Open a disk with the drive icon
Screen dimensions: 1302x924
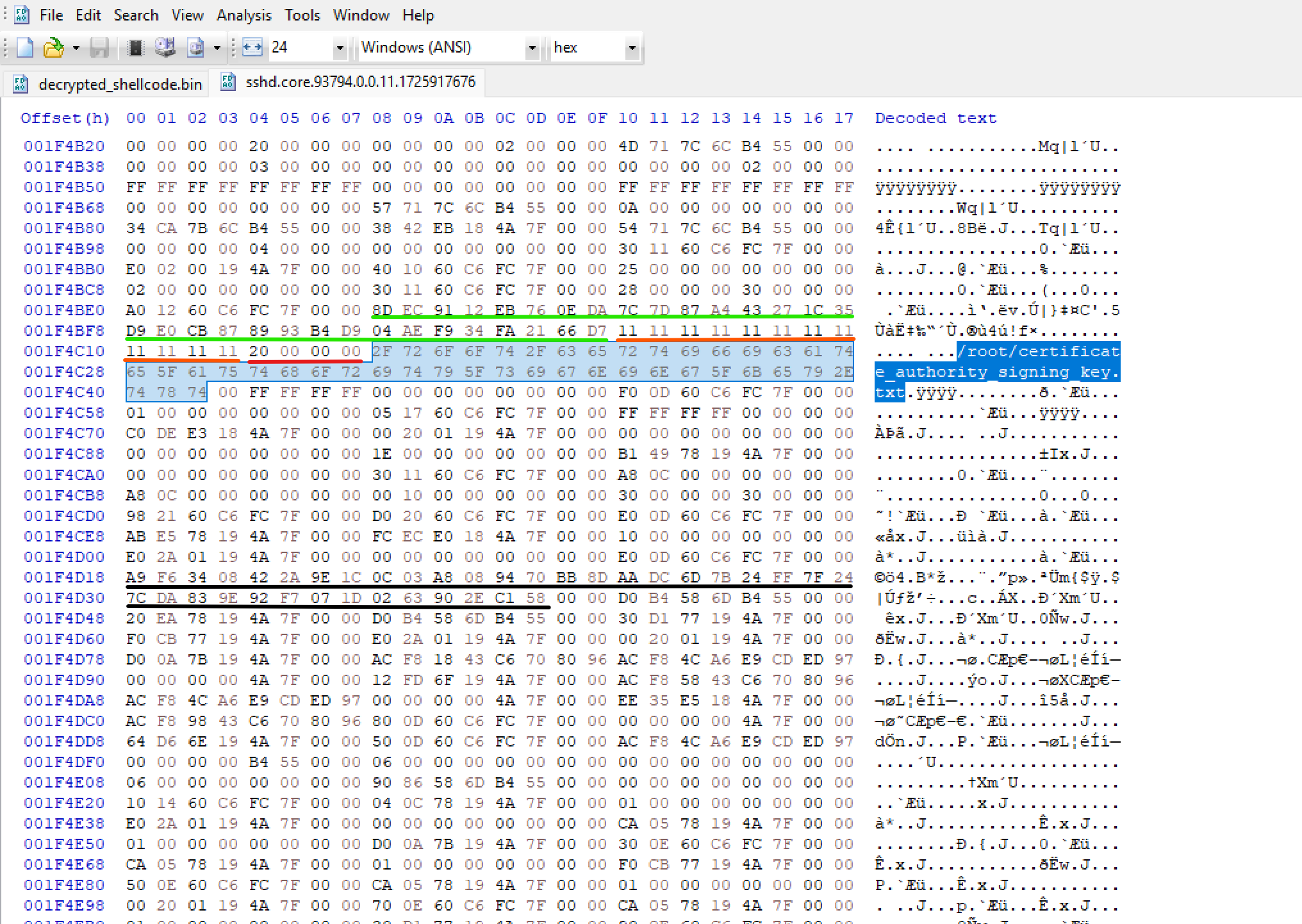click(x=165, y=48)
